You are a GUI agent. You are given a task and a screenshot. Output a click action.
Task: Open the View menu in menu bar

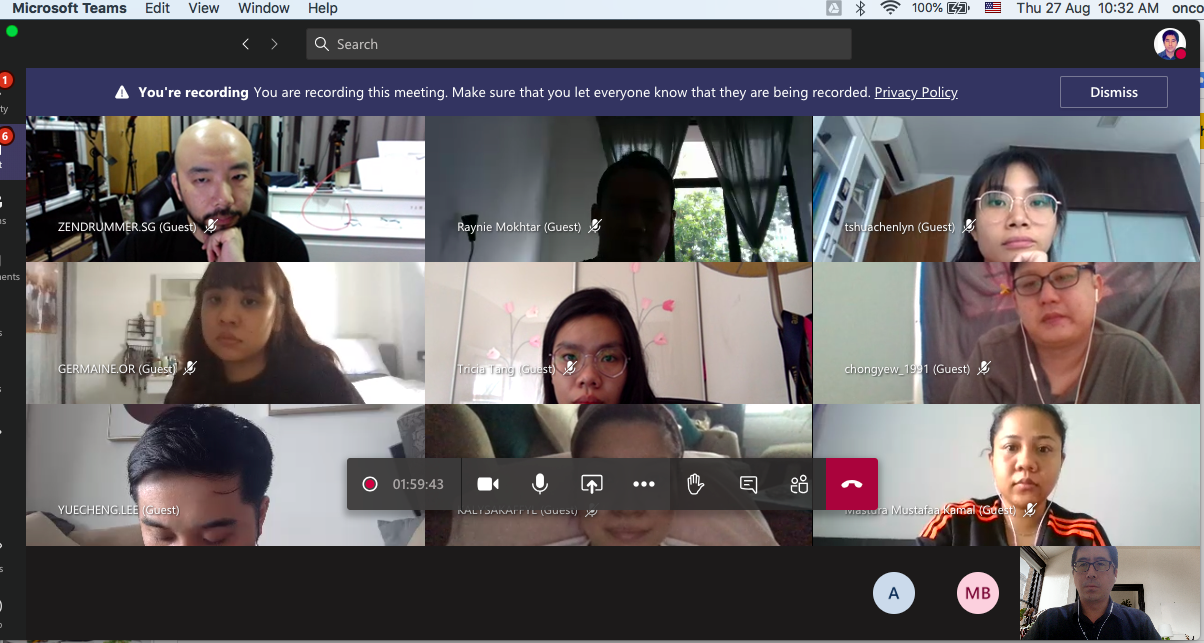point(204,8)
